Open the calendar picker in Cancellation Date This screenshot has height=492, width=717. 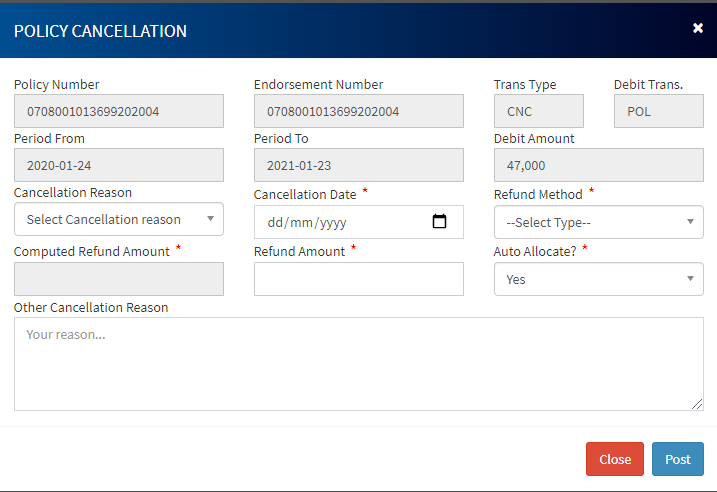439,222
